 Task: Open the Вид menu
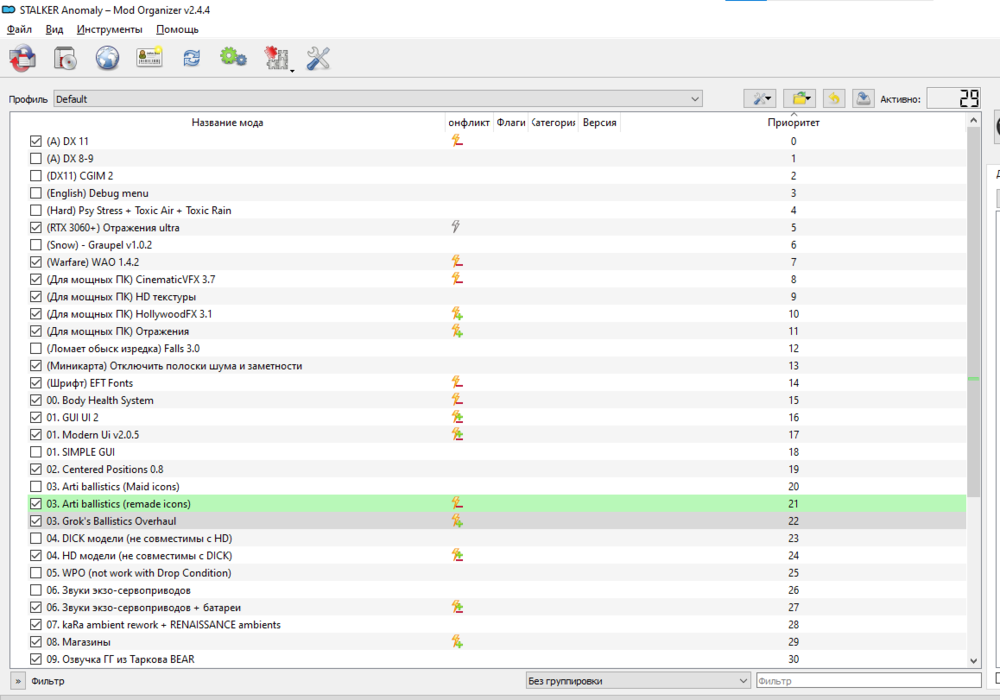[x=54, y=29]
